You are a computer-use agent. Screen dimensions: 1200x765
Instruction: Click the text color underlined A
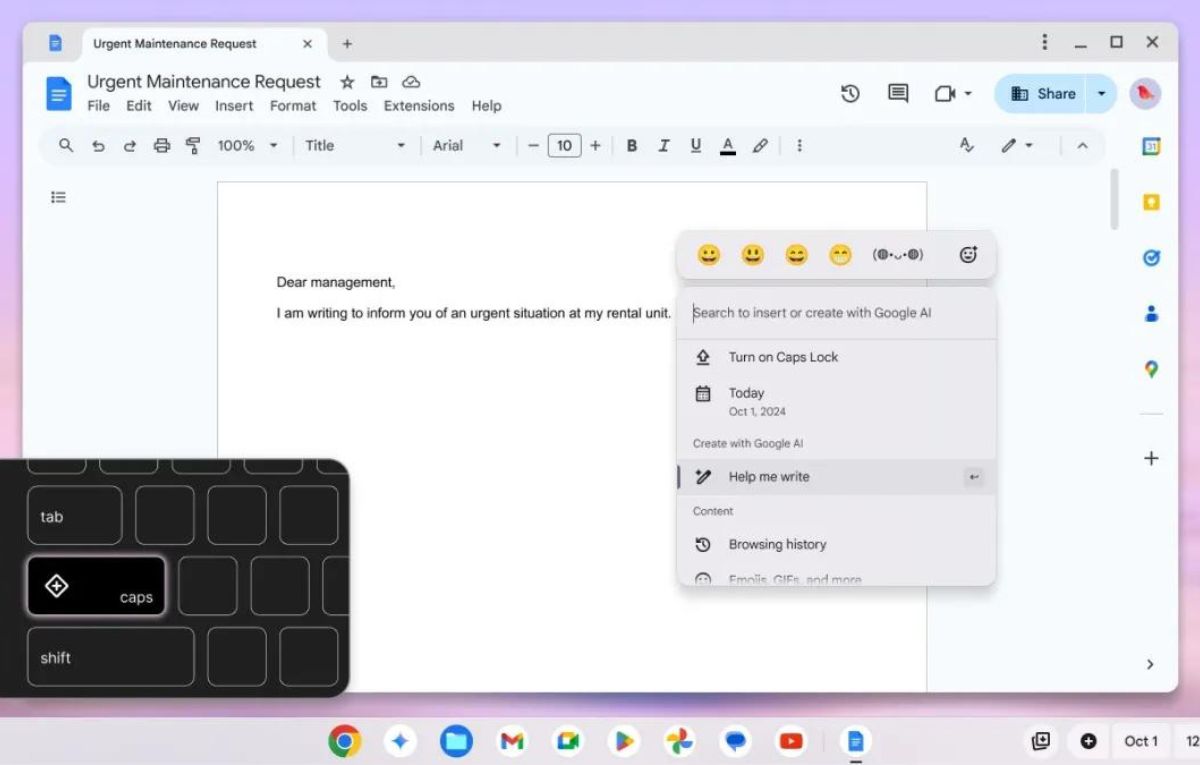728,145
